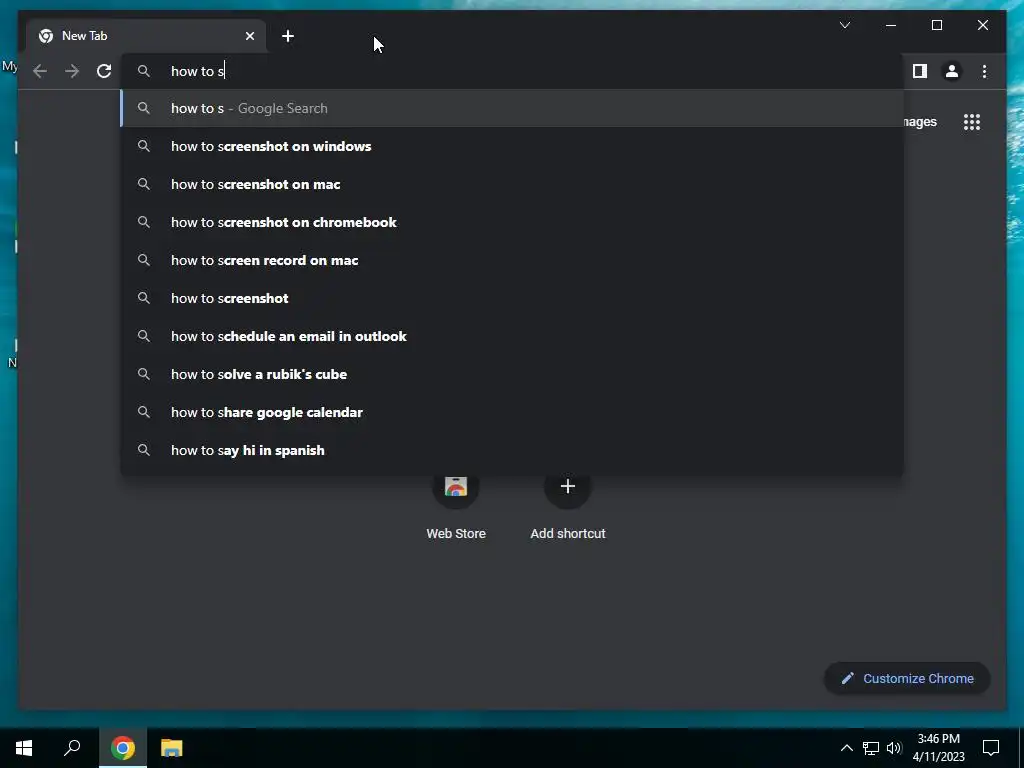Click magnifier icon beside 'how to solve a rubik's cube'
Image resolution: width=1024 pixels, height=768 pixels.
click(144, 374)
